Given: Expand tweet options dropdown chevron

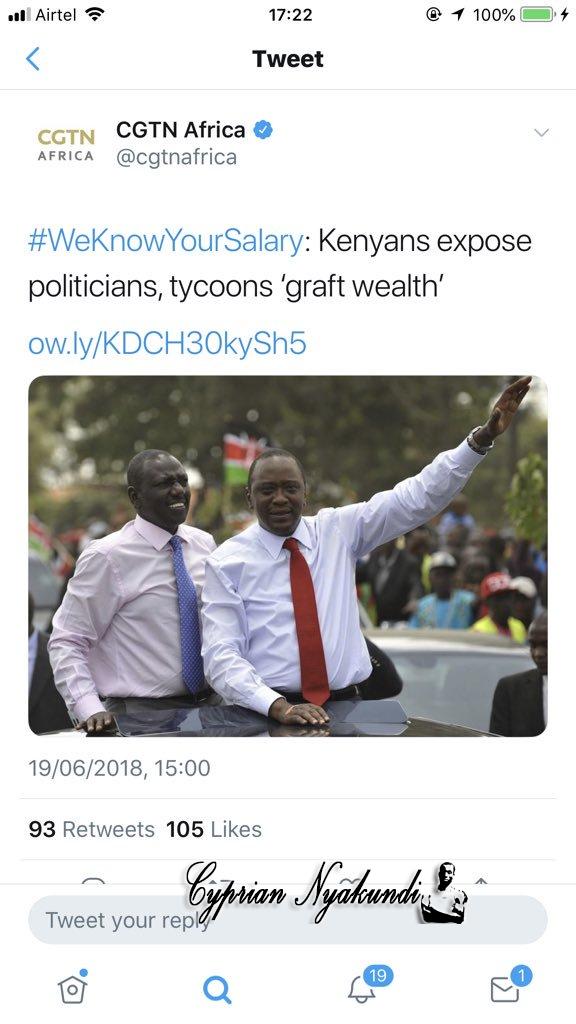Looking at the screenshot, I should pyautogui.click(x=541, y=133).
